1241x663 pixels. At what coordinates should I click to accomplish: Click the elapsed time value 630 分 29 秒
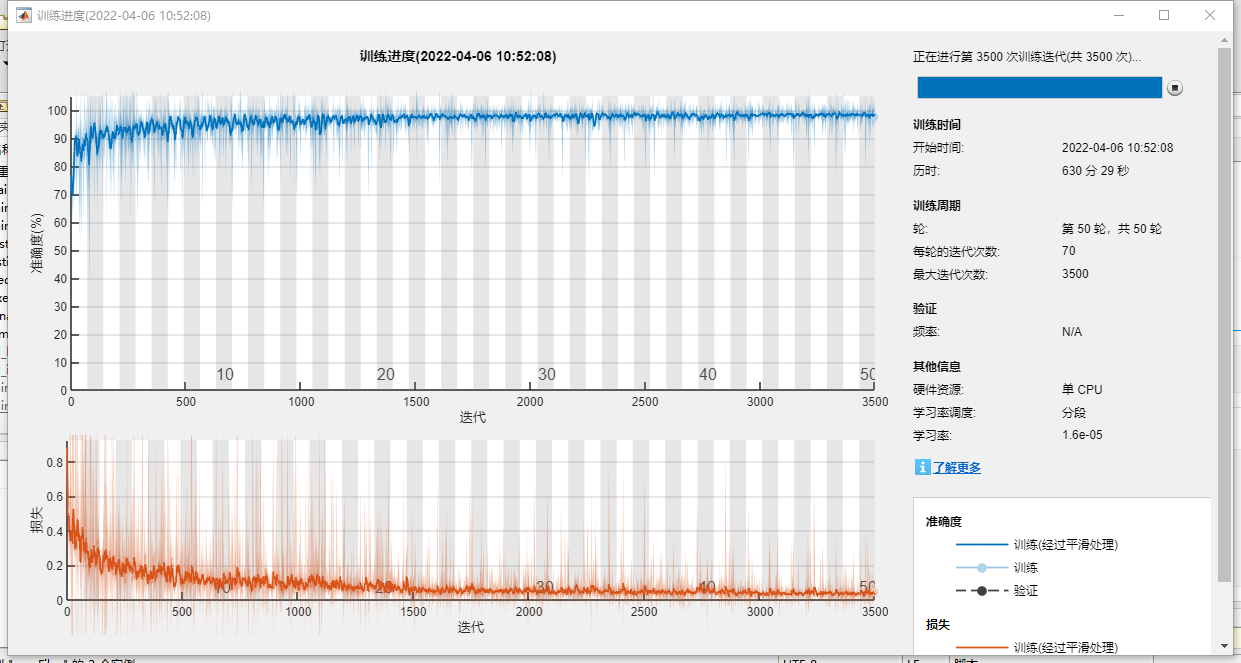[1095, 171]
